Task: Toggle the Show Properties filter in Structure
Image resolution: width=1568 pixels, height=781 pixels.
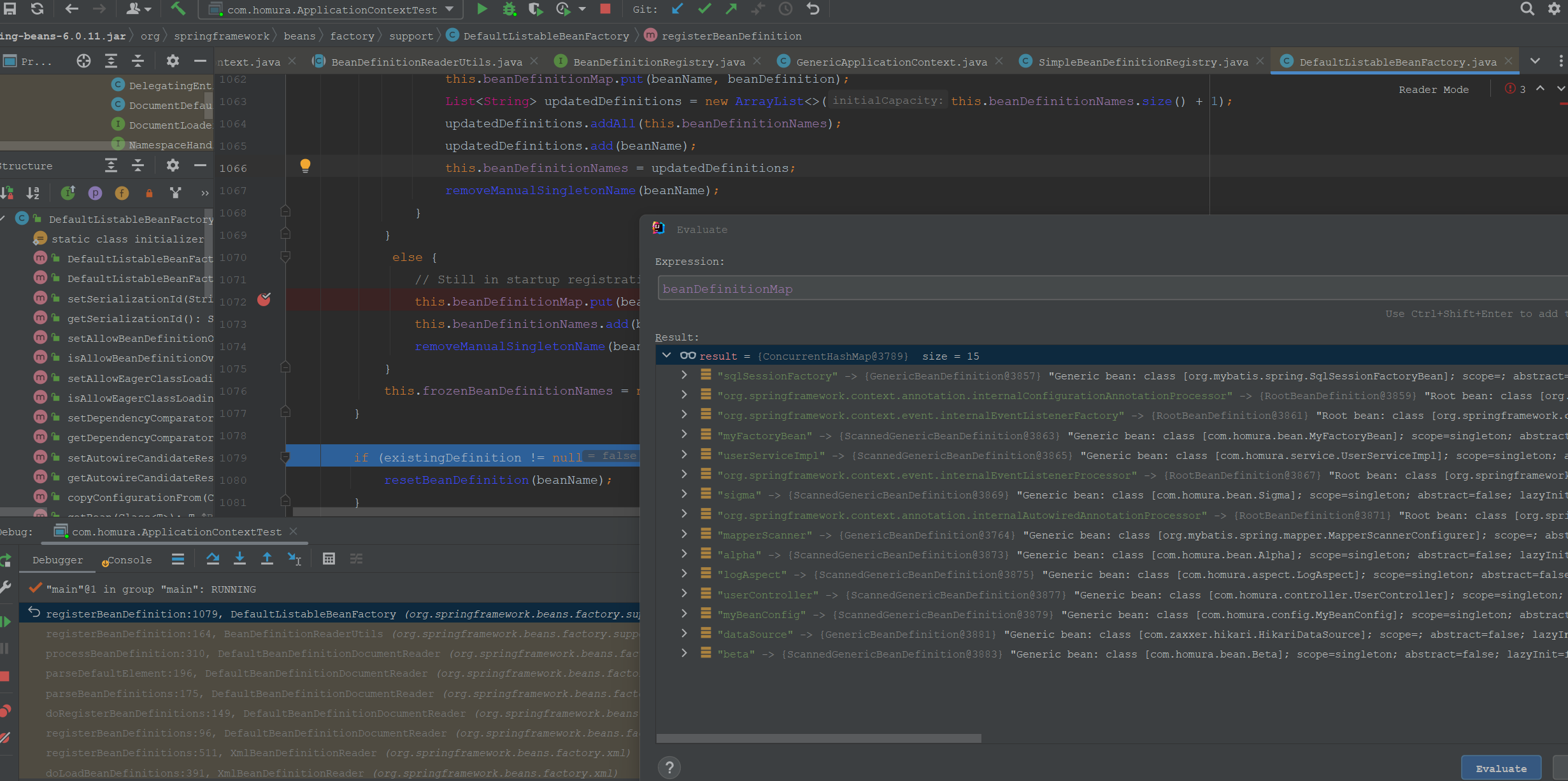Action: point(95,193)
